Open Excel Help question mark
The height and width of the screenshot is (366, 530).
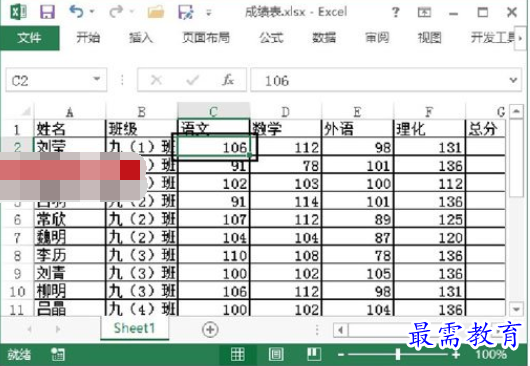click(395, 13)
